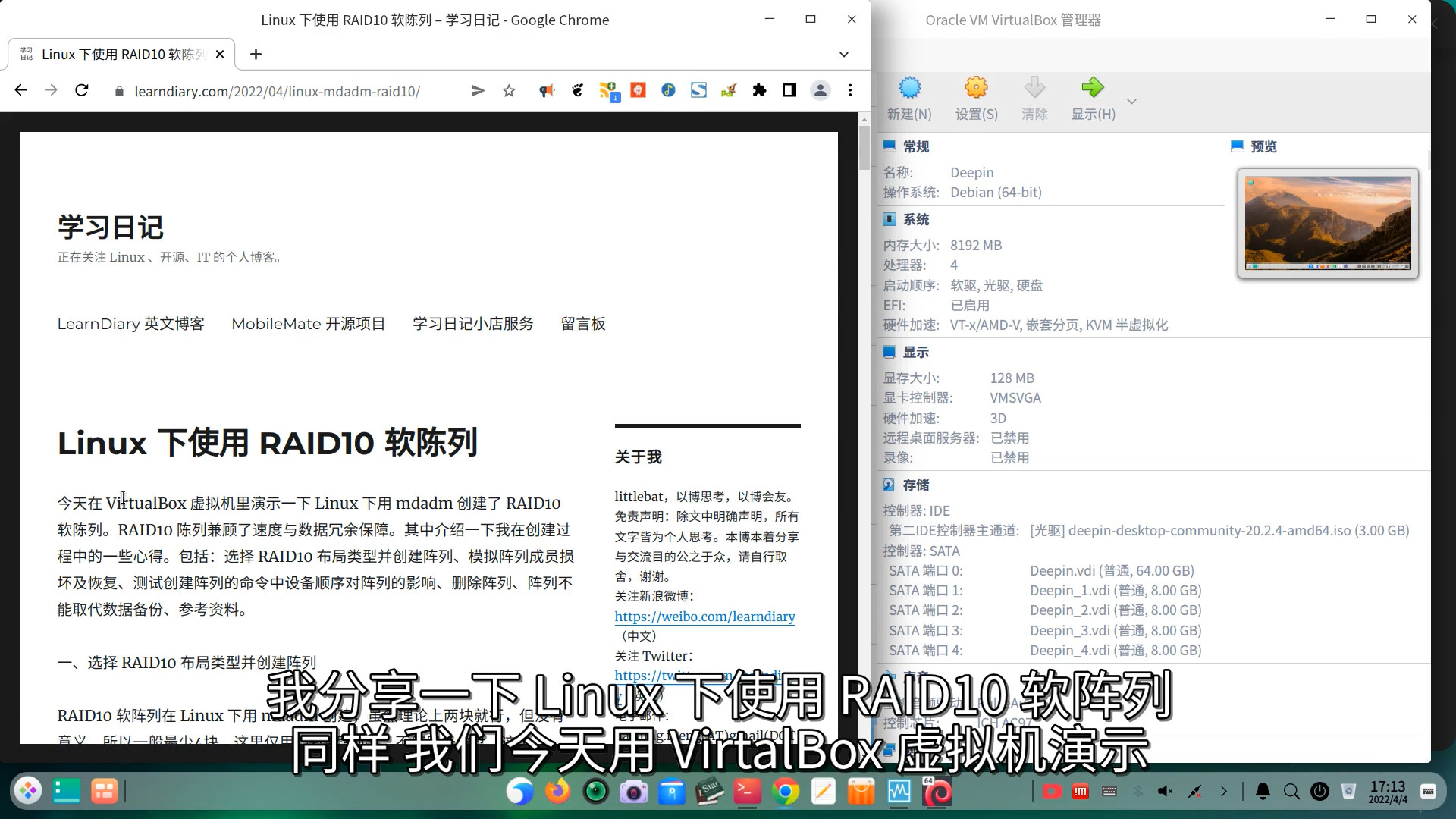Click the VirtualBox New (新建) icon
Image resolution: width=1456 pixels, height=819 pixels.
(909, 88)
